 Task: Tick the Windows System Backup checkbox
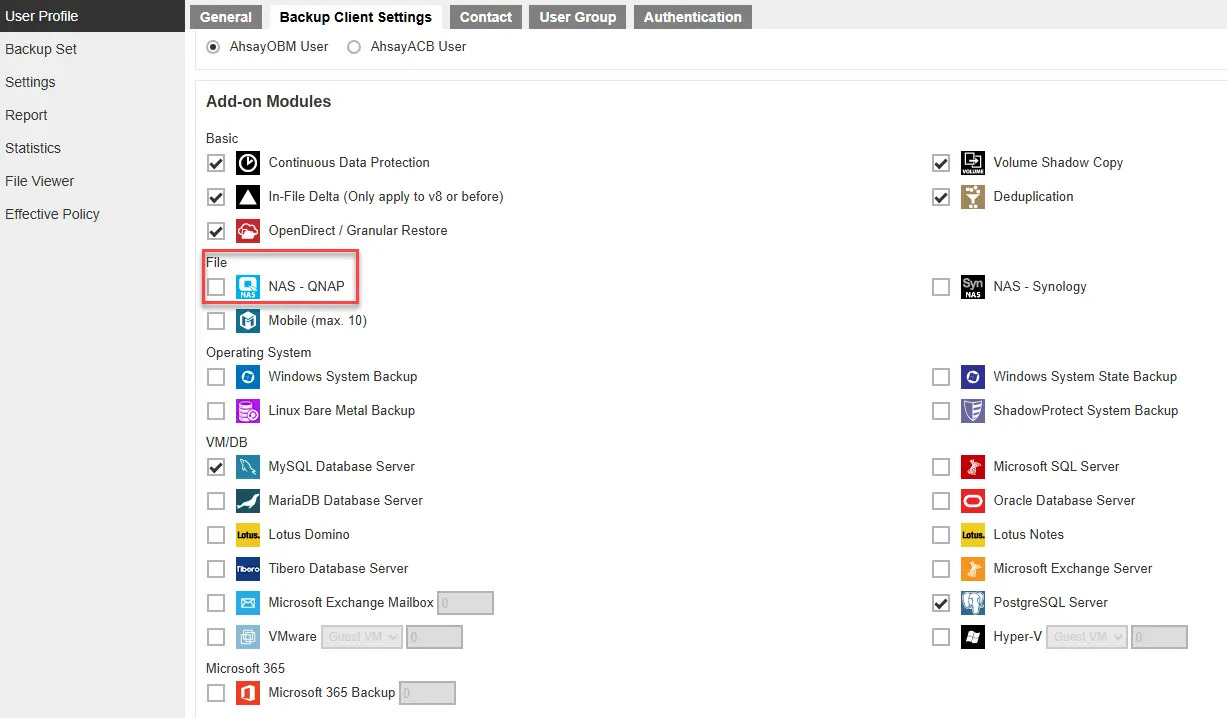[x=216, y=377]
